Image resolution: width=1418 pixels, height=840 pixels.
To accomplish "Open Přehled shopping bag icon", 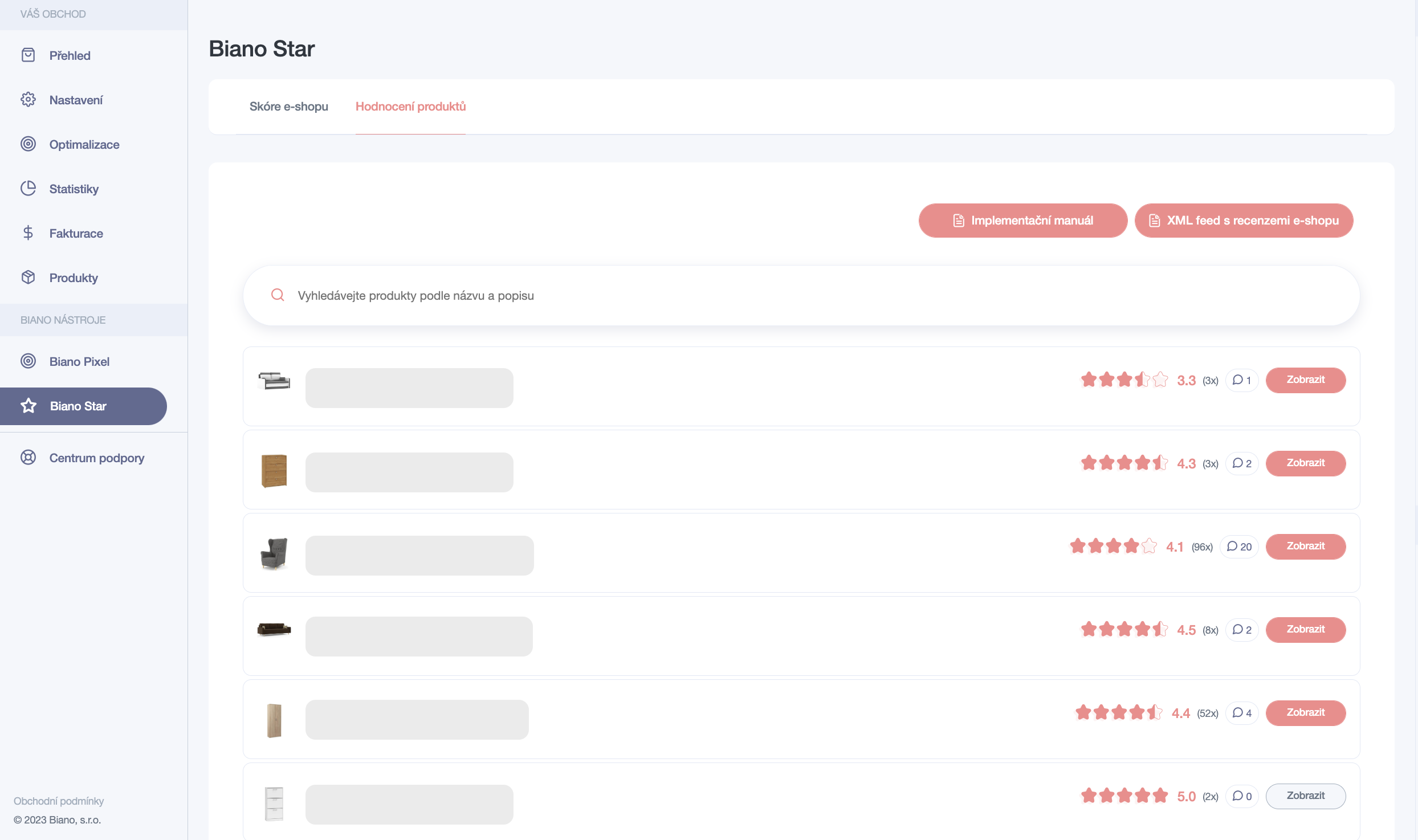I will click(x=28, y=55).
